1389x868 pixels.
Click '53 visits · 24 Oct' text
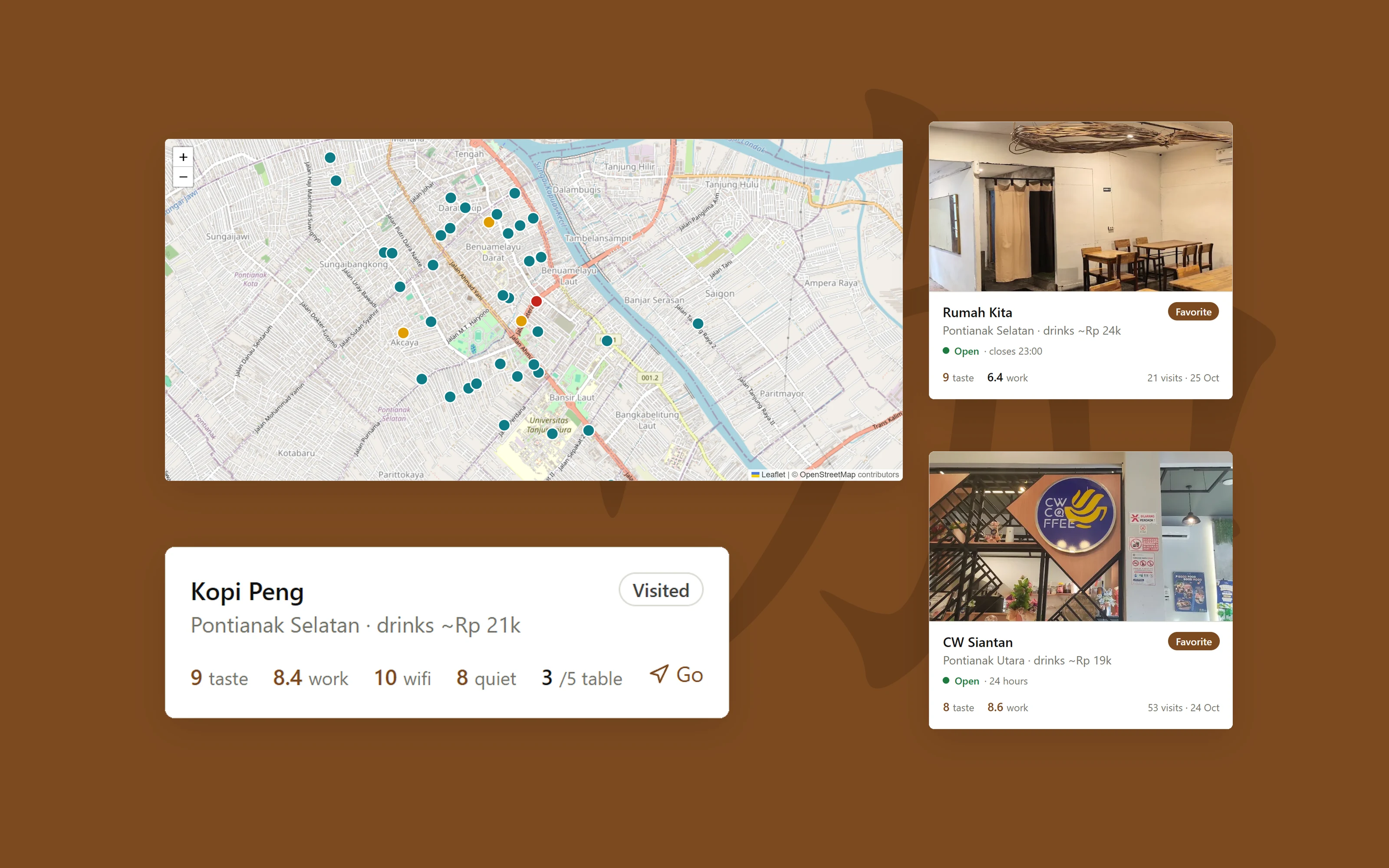coord(1183,708)
